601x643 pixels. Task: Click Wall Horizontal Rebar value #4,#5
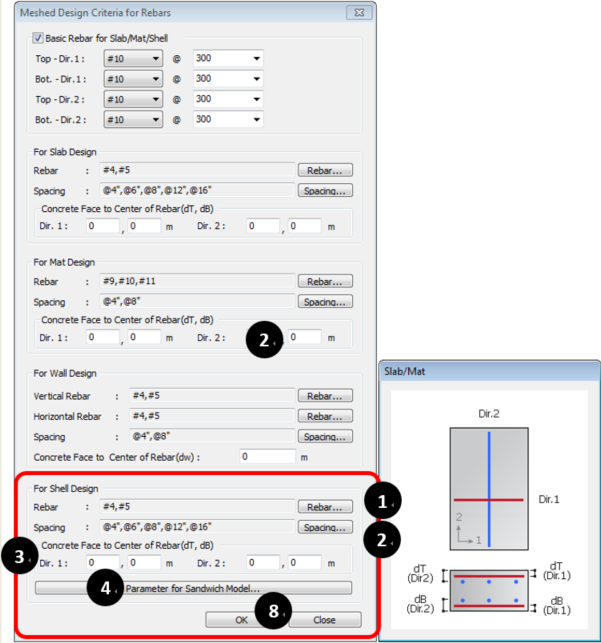pyautogui.click(x=212, y=416)
